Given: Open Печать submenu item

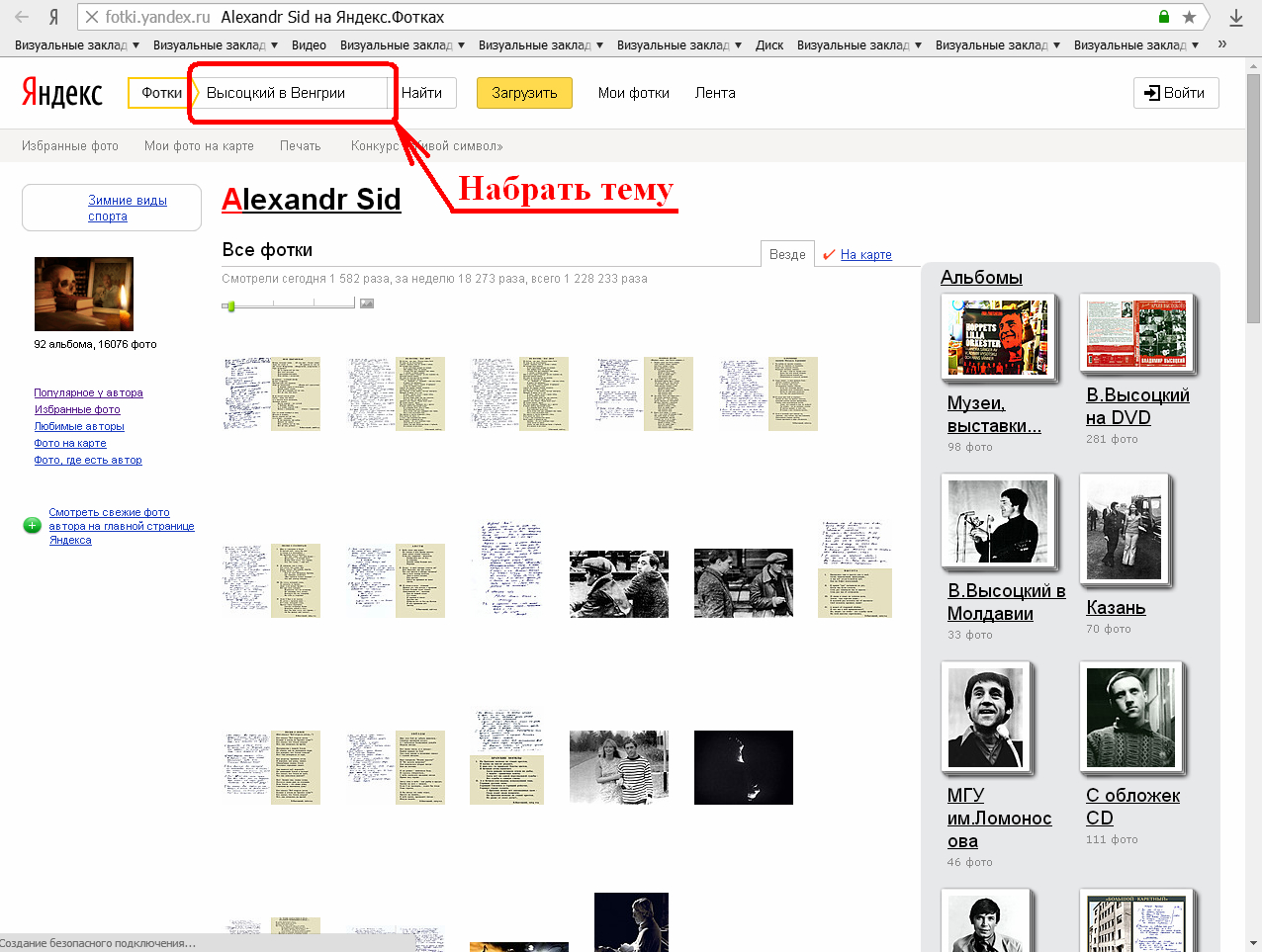Looking at the screenshot, I should [x=301, y=145].
